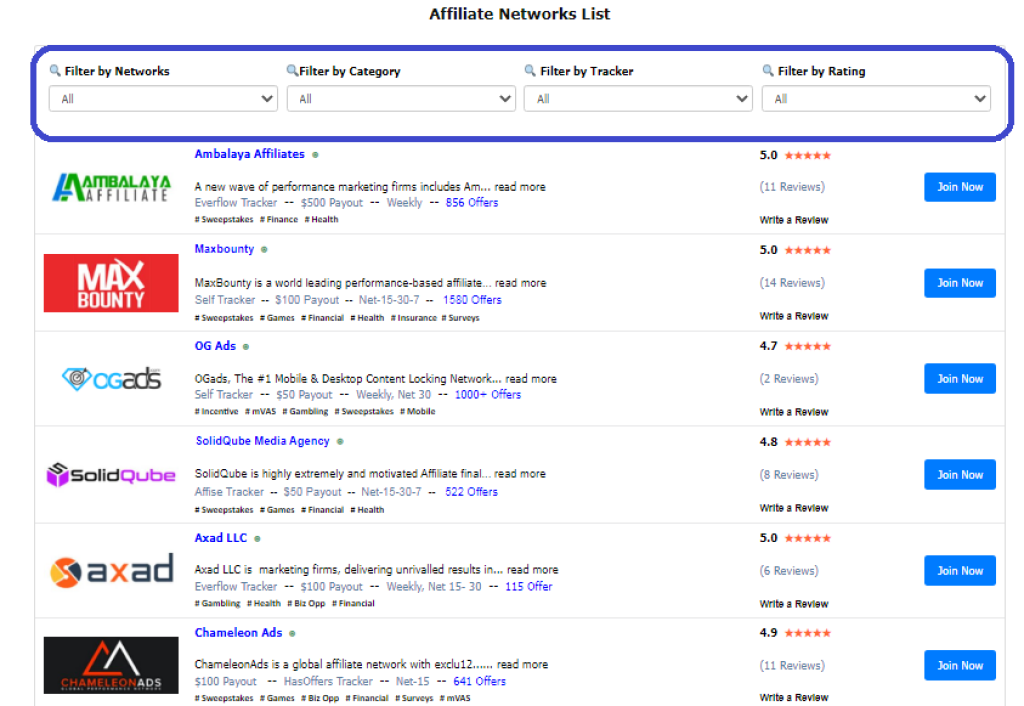Image resolution: width=1024 pixels, height=706 pixels.
Task: Write a Review for Ambalaya Affiliates
Action: [x=793, y=220]
